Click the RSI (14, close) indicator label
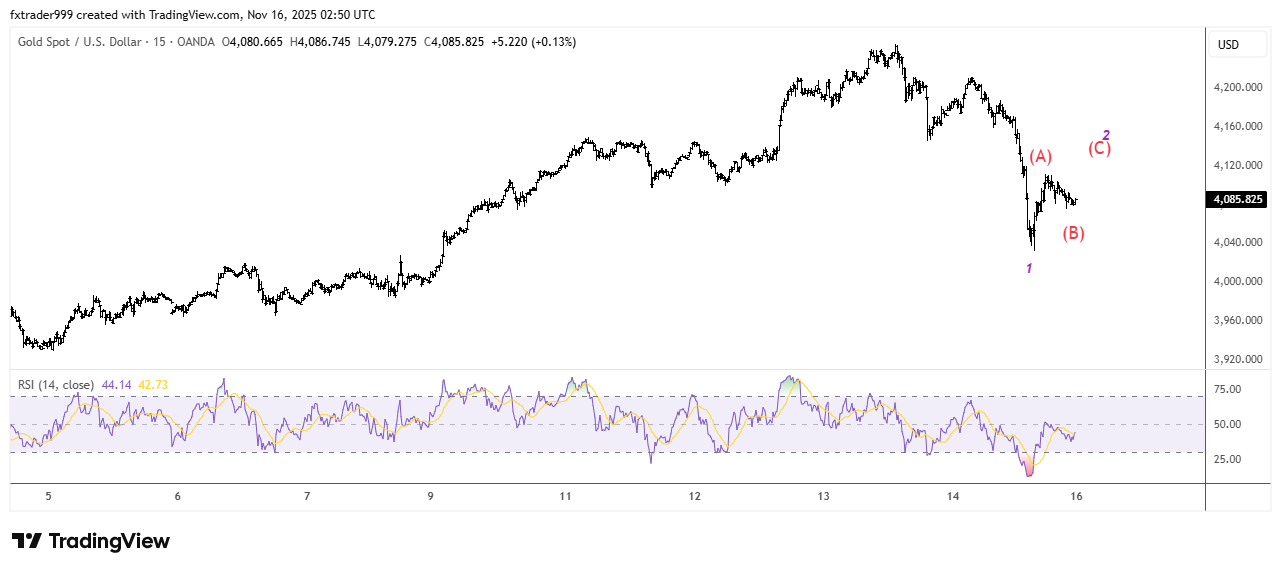Screen dimensions: 1281x571 click(x=56, y=385)
